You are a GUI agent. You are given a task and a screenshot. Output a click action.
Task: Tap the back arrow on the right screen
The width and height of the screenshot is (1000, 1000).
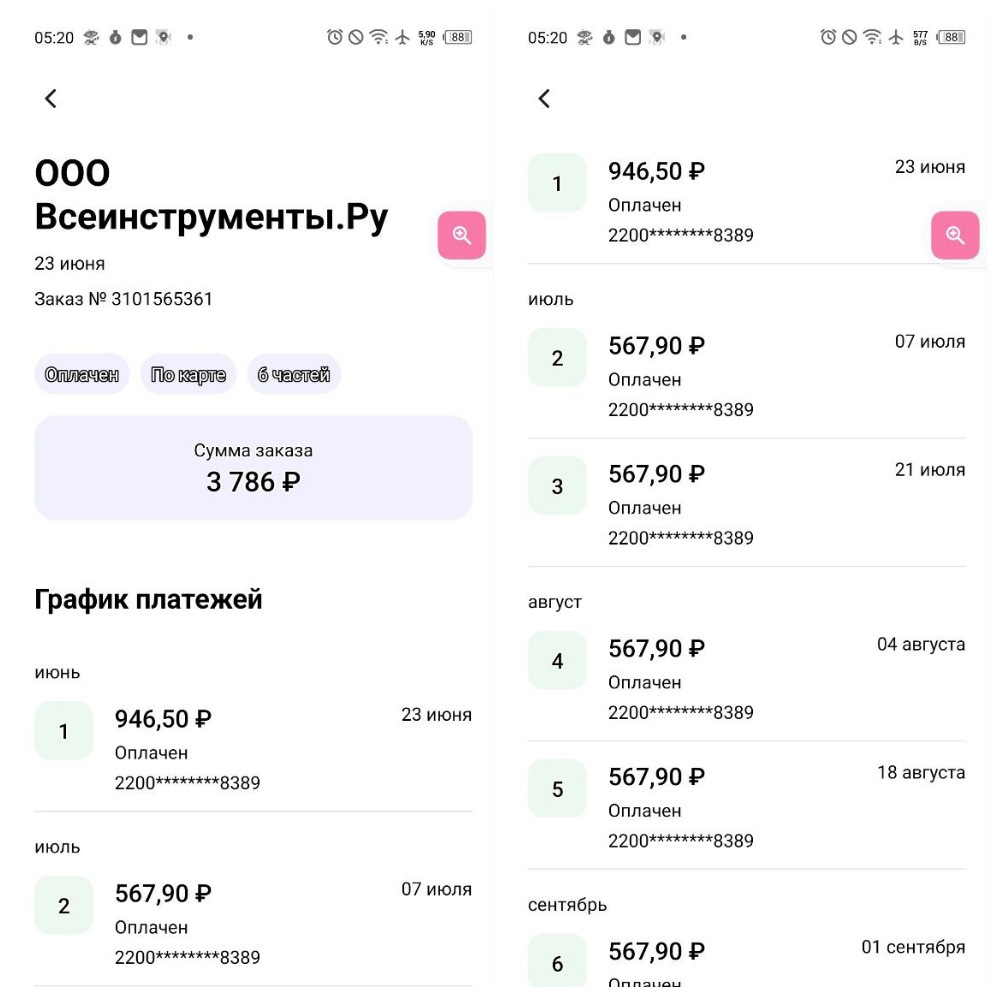(544, 98)
